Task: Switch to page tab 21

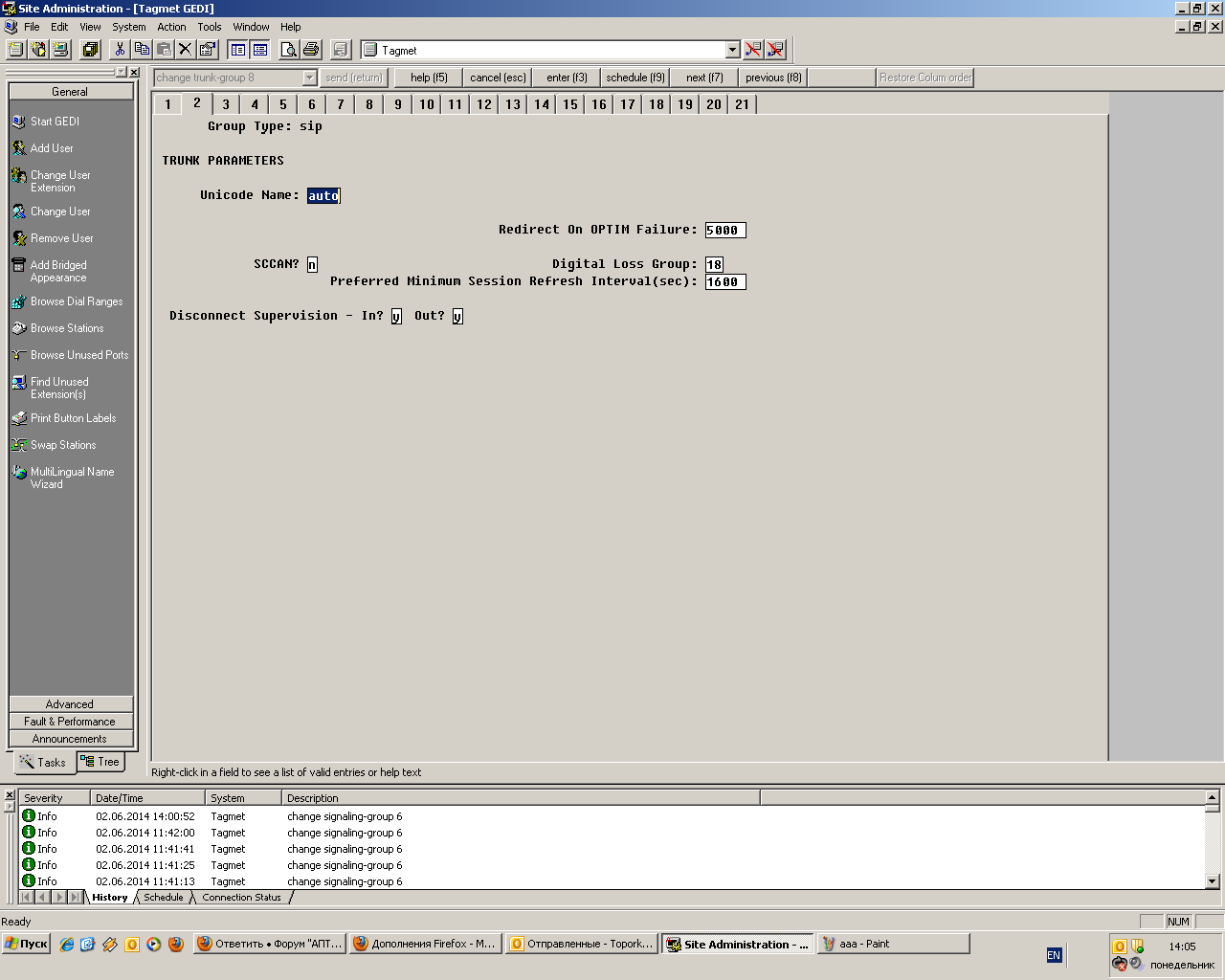Action: tap(743, 104)
